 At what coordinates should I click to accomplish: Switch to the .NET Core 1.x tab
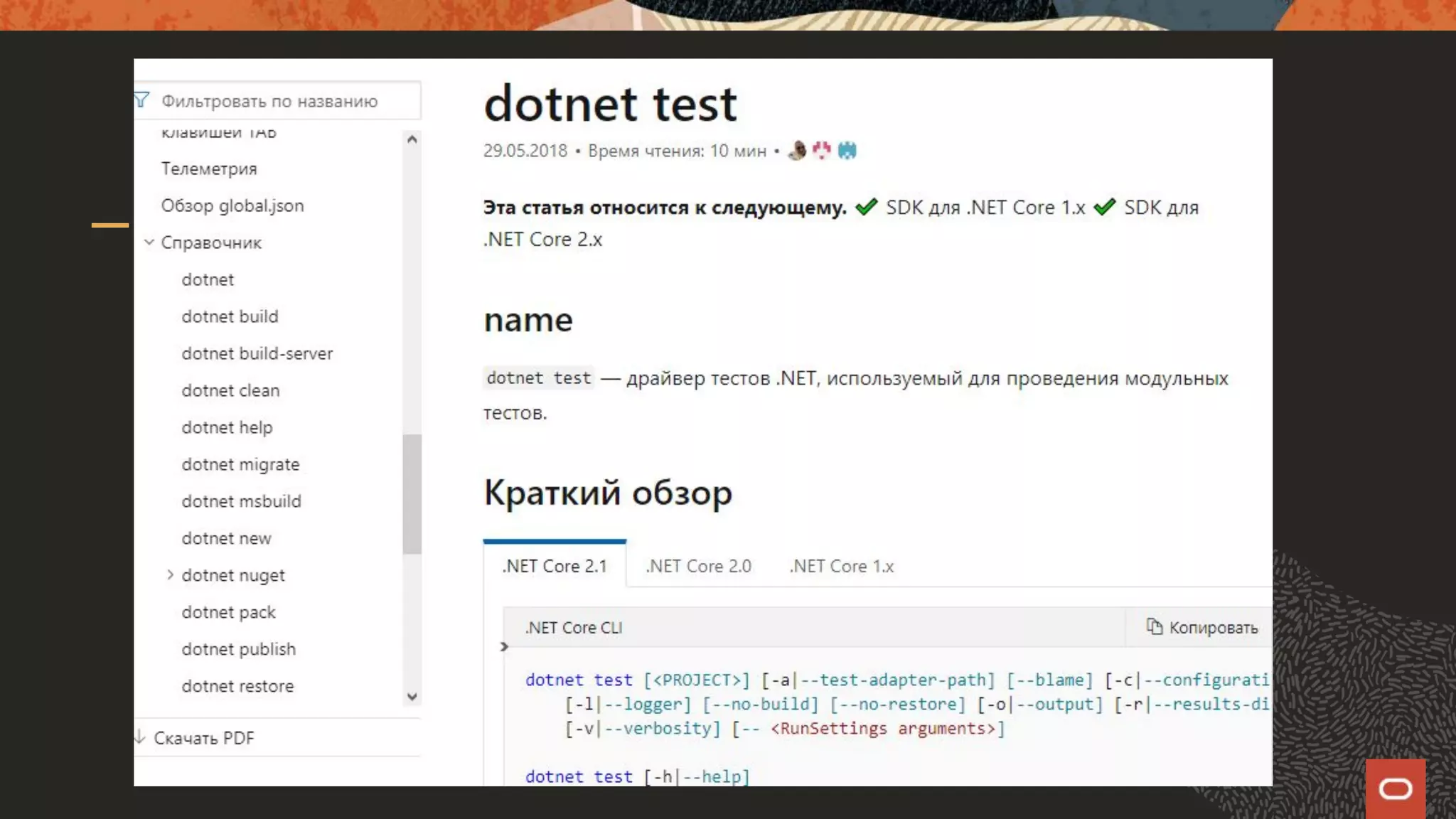(x=841, y=566)
